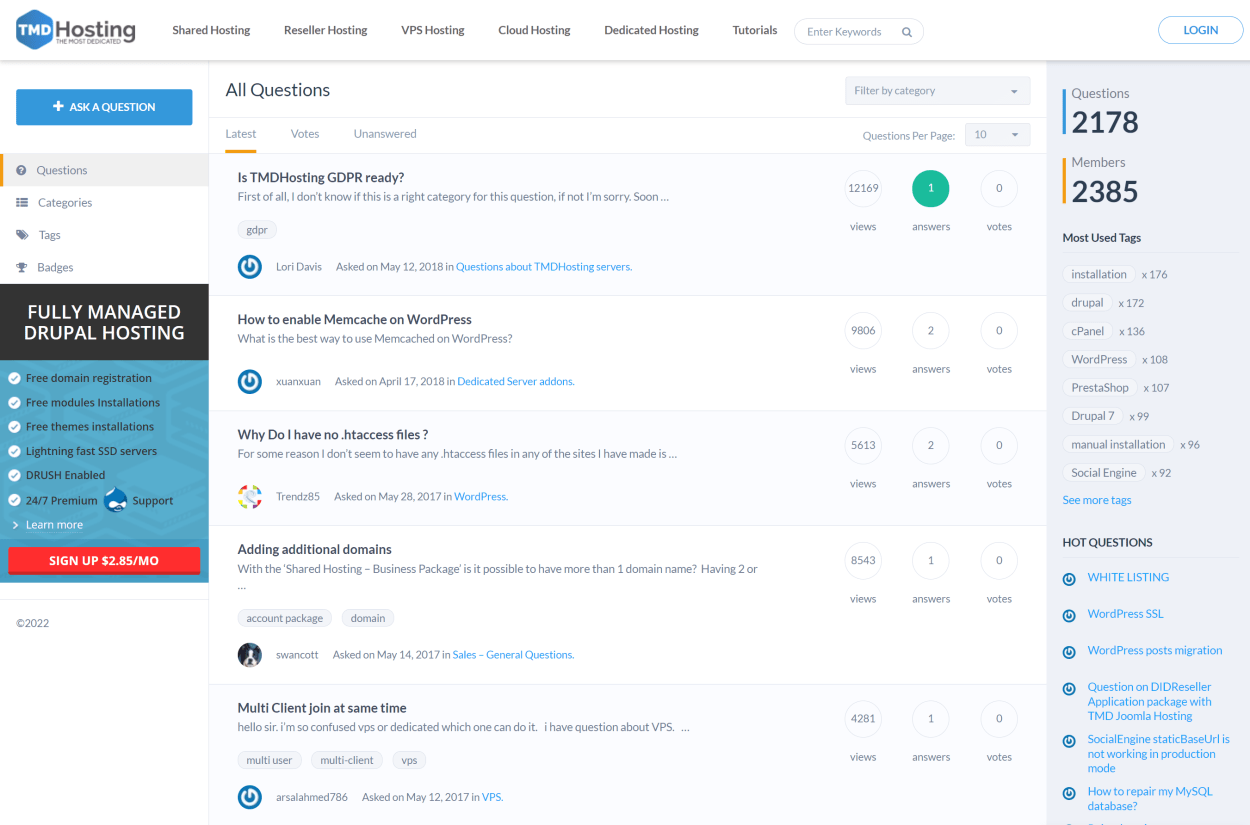
Task: Click the account package tag
Action: (285, 618)
